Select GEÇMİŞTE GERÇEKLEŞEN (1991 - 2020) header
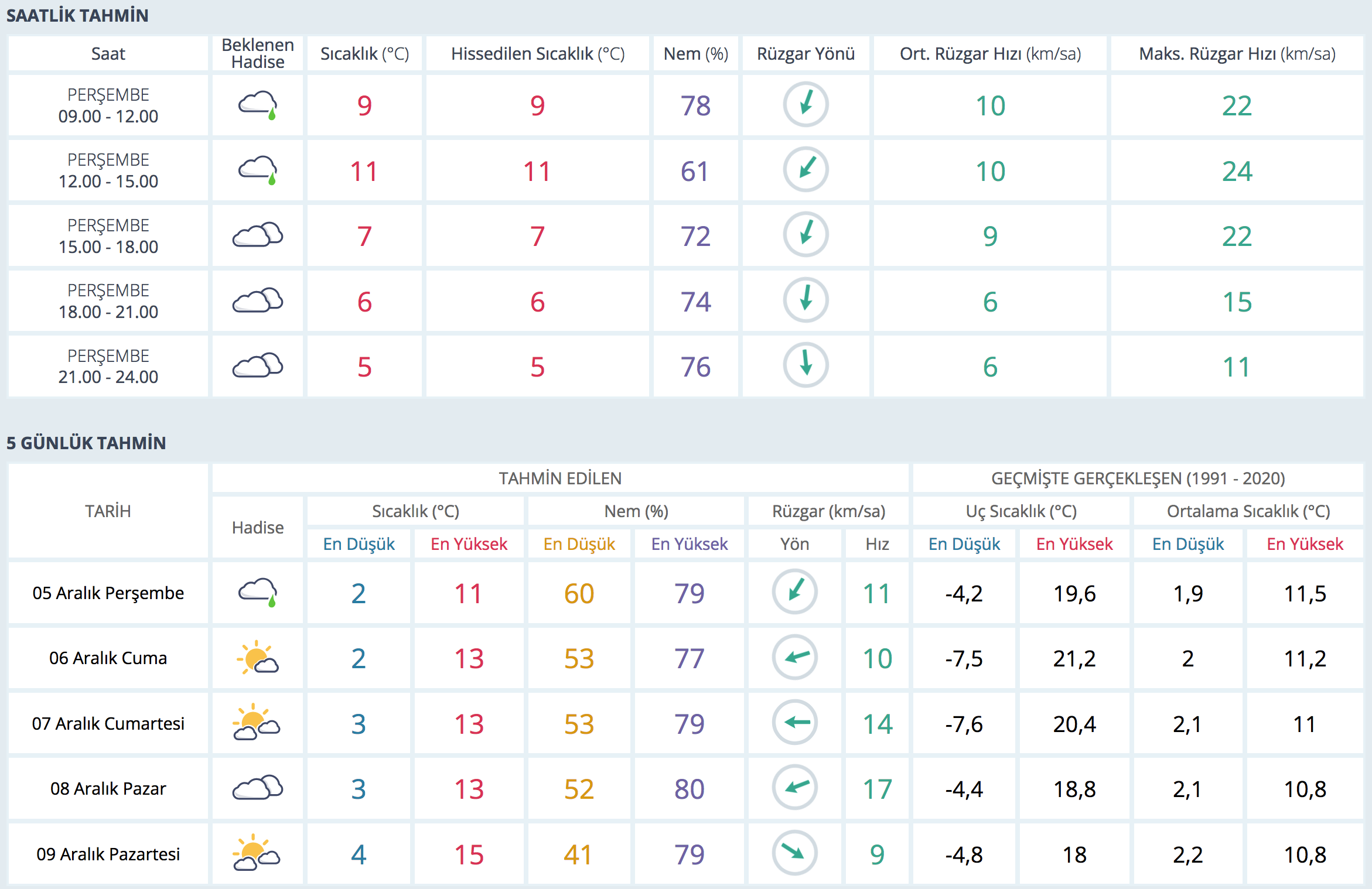 click(1138, 478)
